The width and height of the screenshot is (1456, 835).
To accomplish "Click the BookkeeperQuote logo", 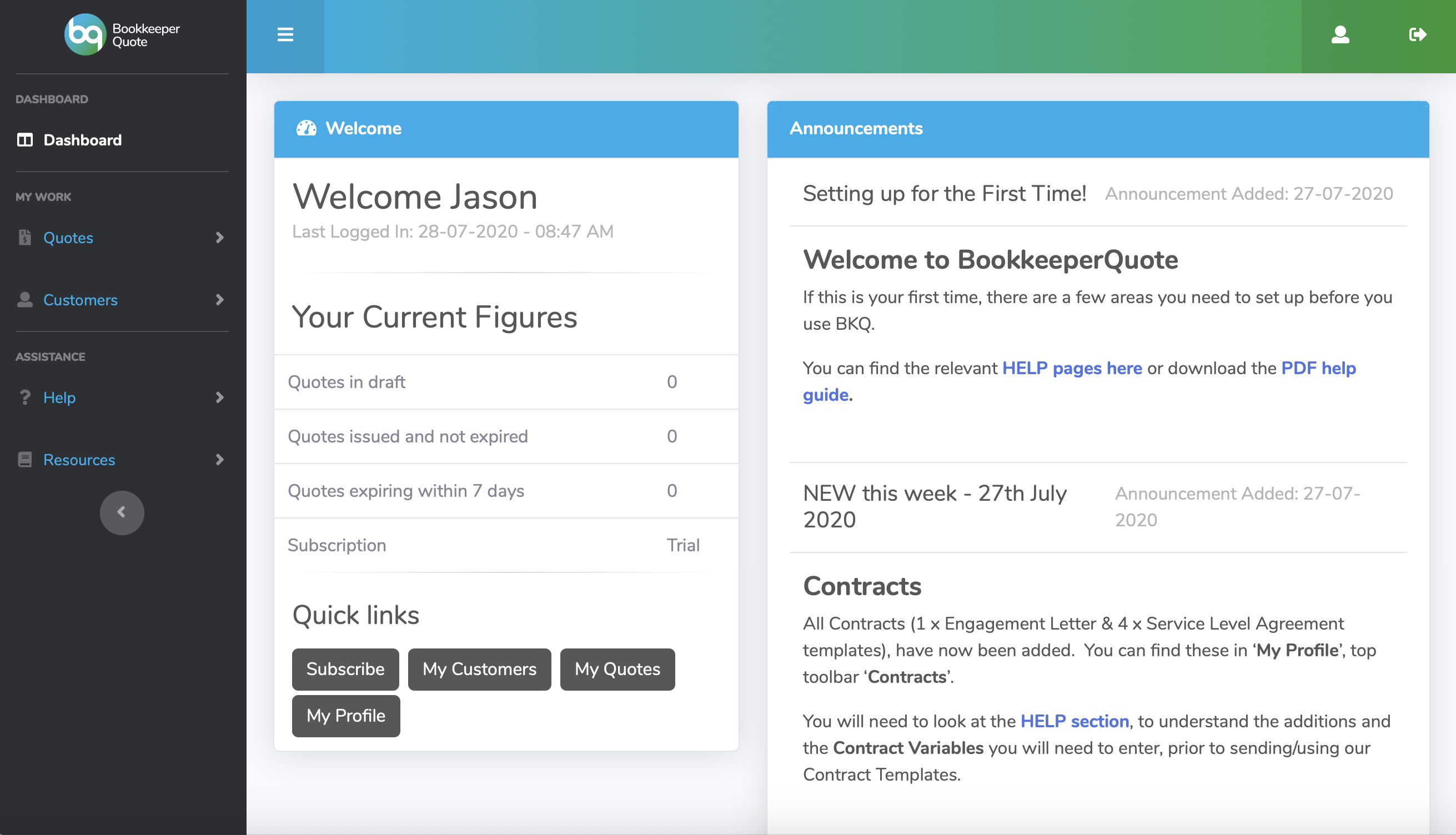I will 122,35.
